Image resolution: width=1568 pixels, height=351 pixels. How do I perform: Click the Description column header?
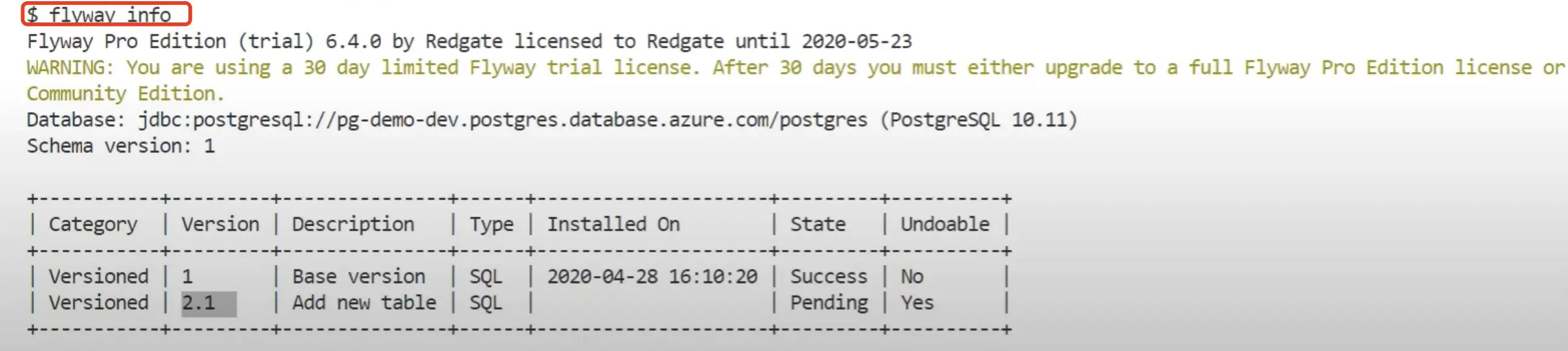[353, 225]
